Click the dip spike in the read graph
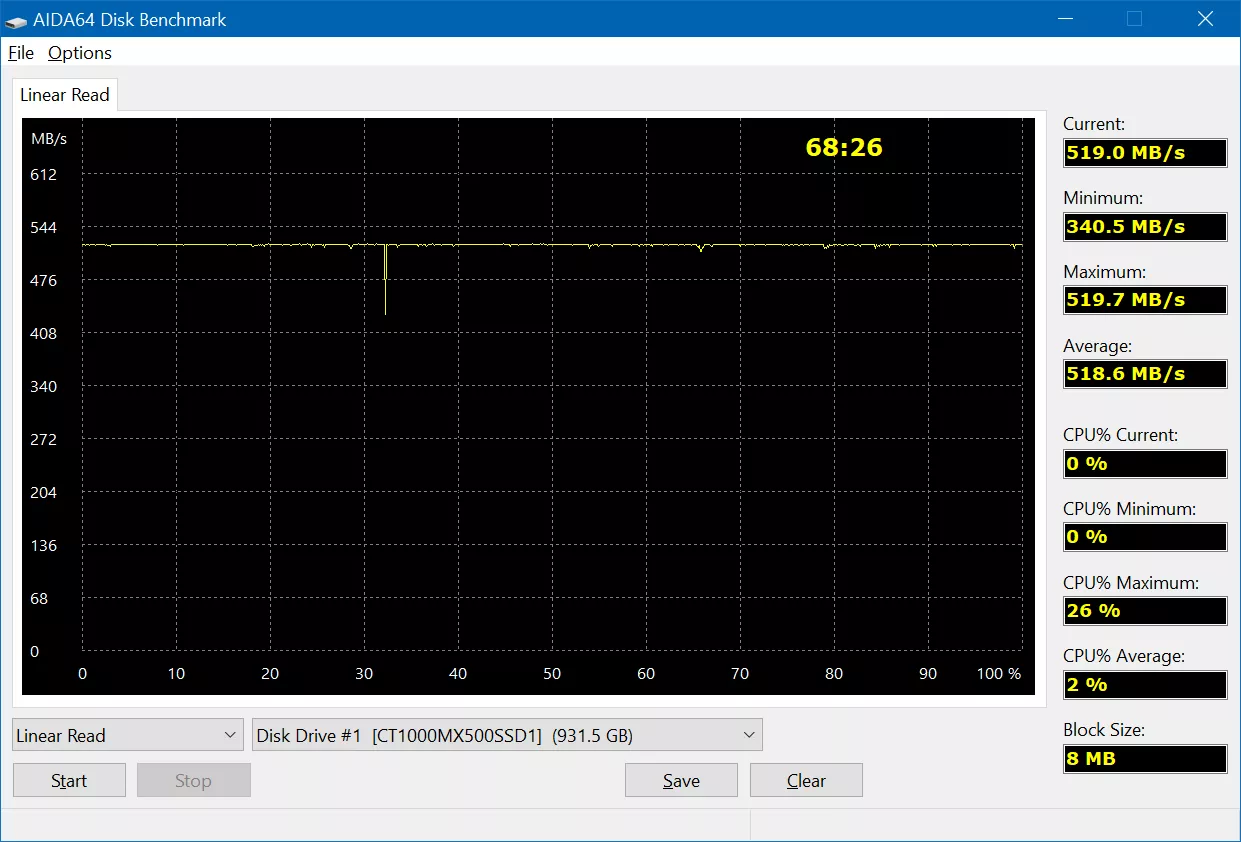This screenshot has height=842, width=1241. (385, 280)
